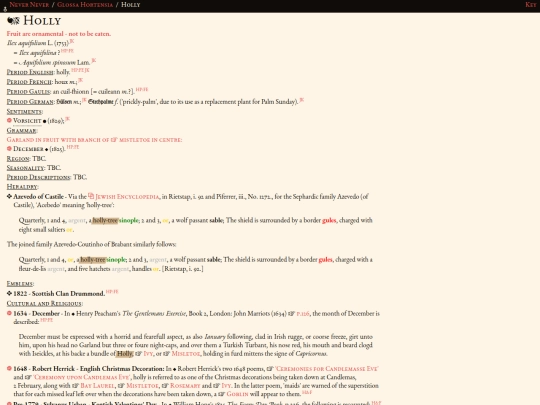
Task: Click the HP:FE reference after Ilex aquifolina
Action: (67, 51)
